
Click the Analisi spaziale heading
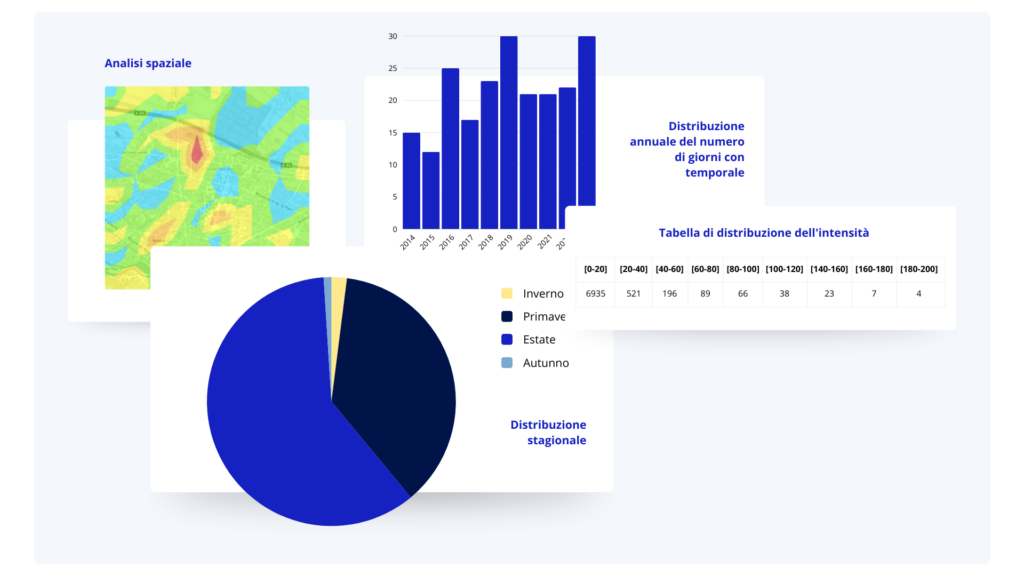(x=148, y=63)
